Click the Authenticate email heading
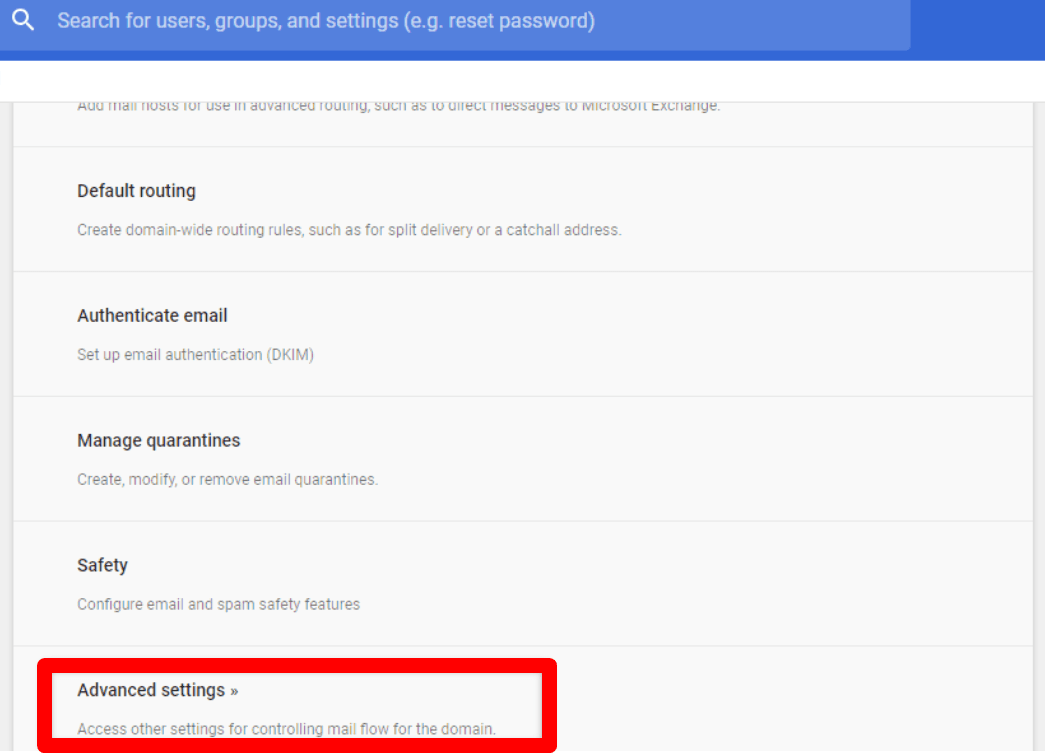Viewport: 1045px width, 756px height. tap(152, 315)
